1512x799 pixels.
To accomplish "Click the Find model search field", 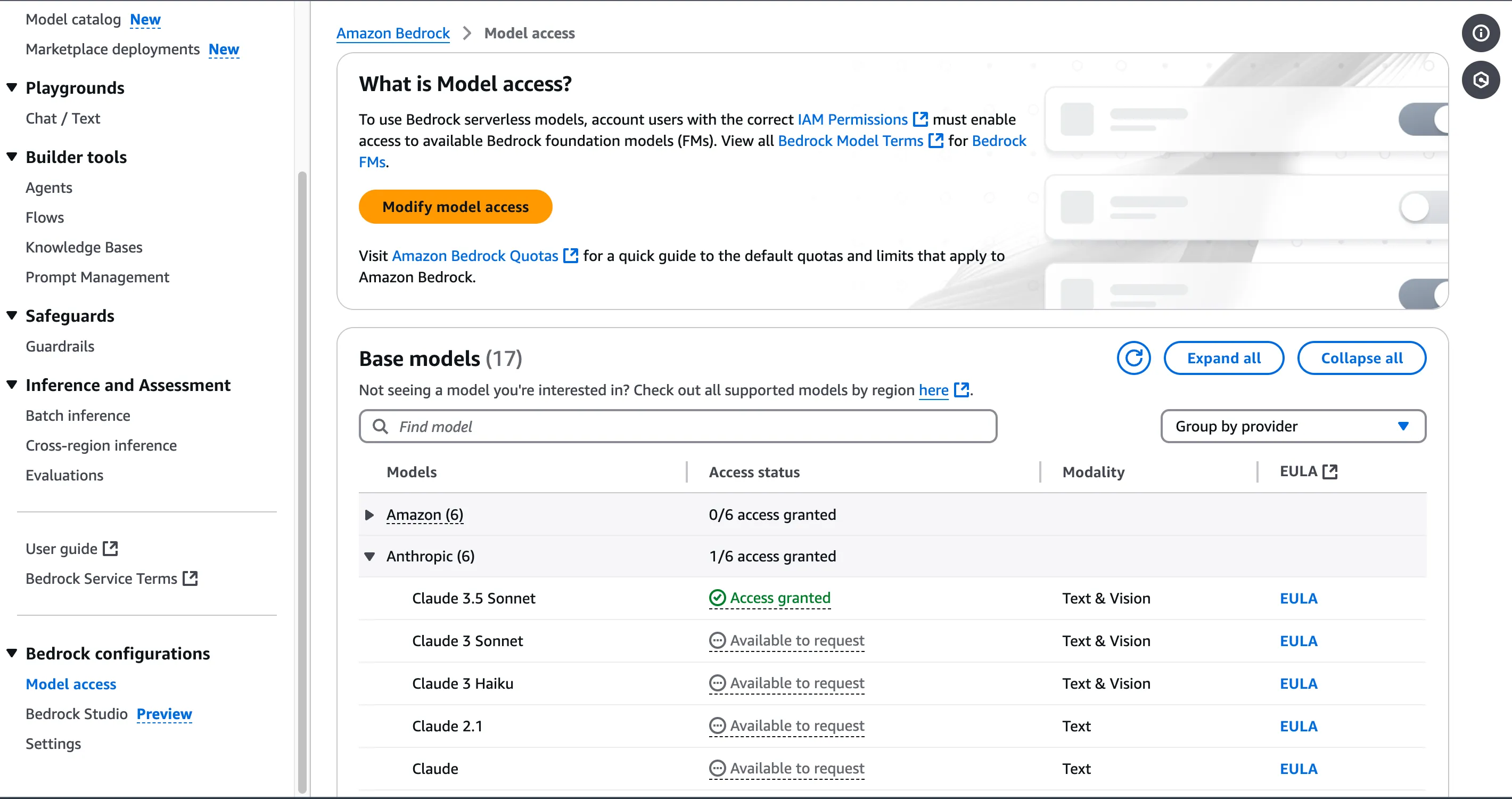I will point(677,427).
